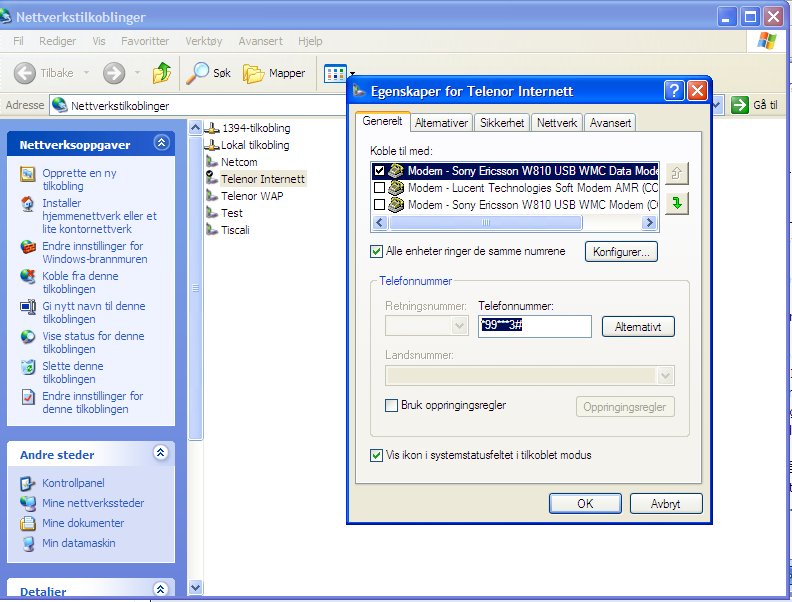Select the Netcom dial-up connection icon

click(x=212, y=162)
